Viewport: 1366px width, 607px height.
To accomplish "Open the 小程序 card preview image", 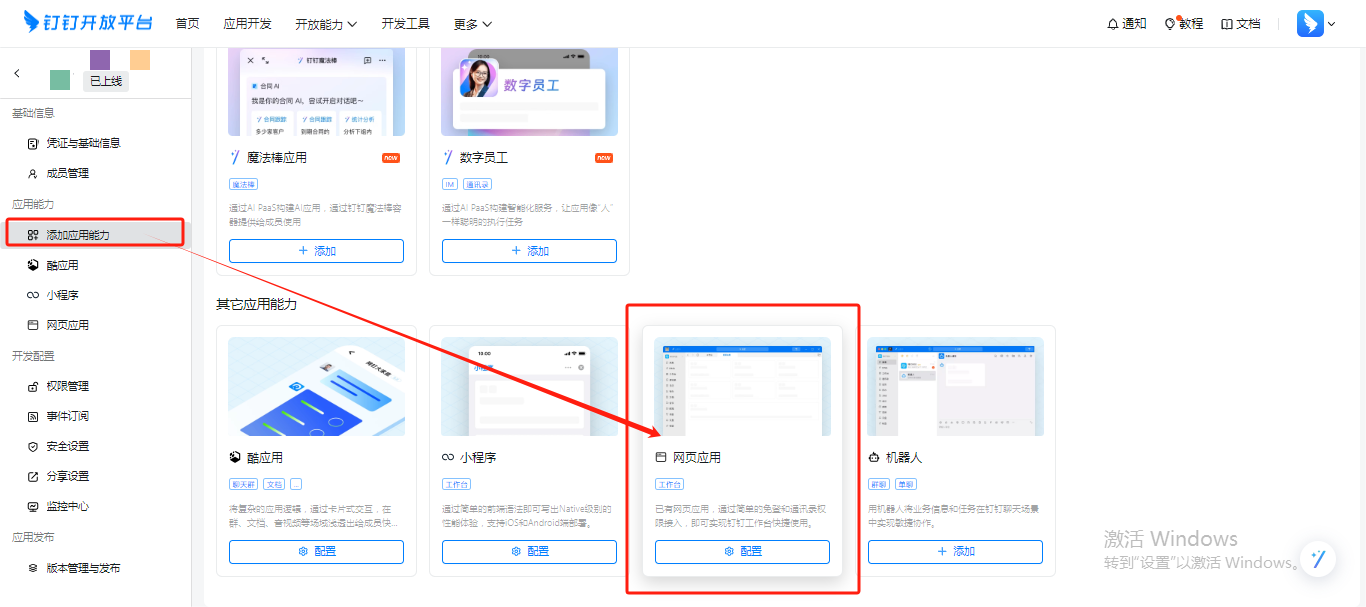I will click(x=529, y=386).
